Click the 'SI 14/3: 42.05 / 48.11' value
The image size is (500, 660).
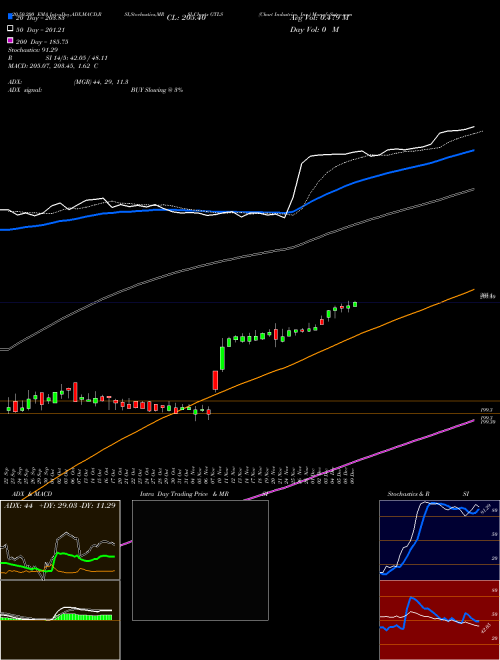click(x=77, y=58)
